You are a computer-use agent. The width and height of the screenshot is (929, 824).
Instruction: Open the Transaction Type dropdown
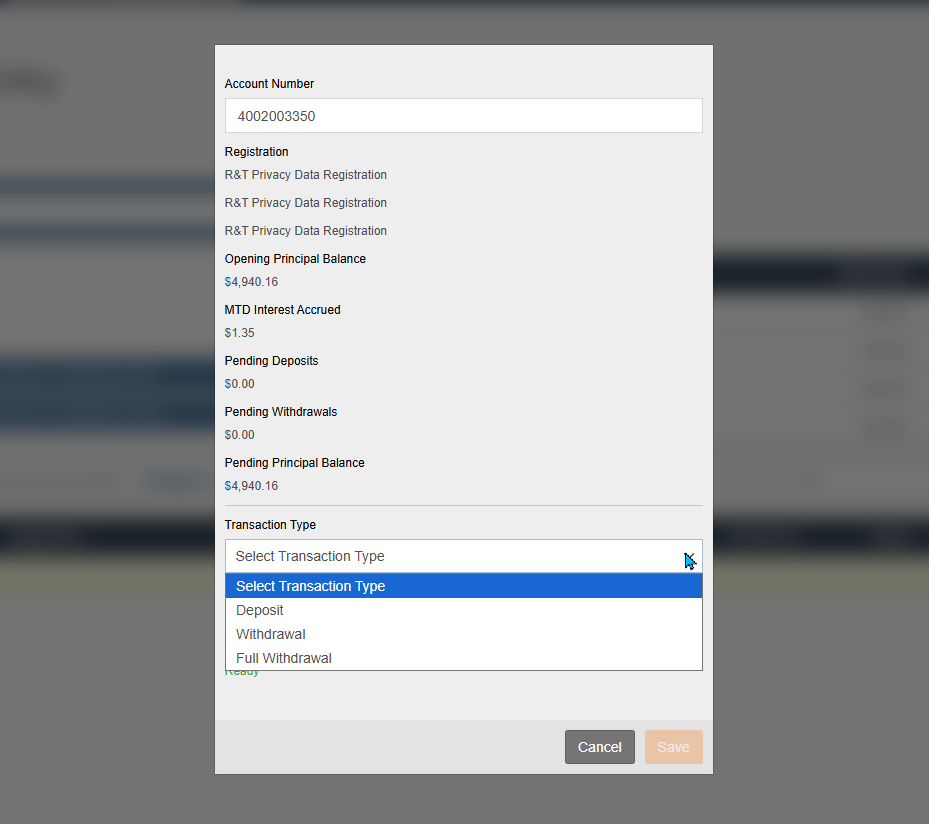tap(463, 556)
